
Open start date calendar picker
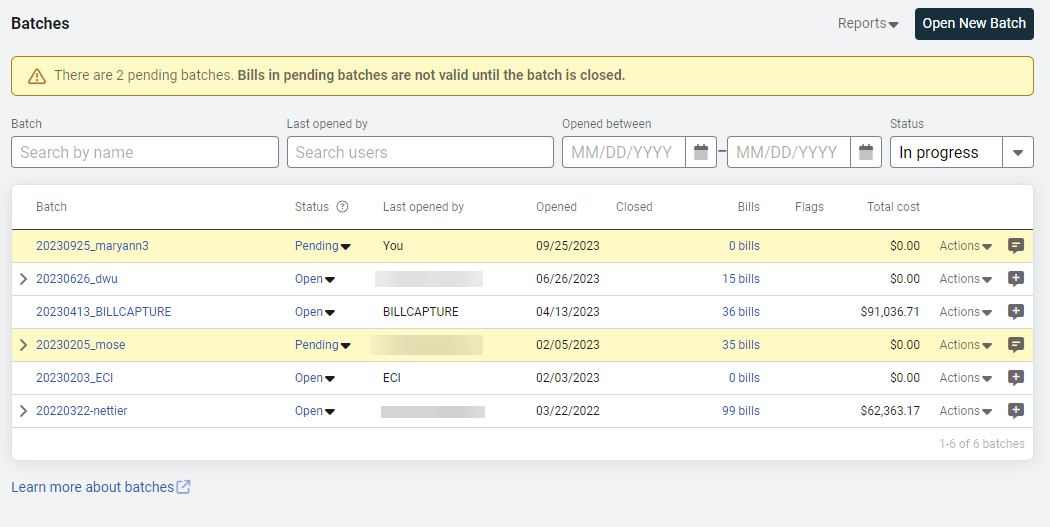tap(701, 152)
